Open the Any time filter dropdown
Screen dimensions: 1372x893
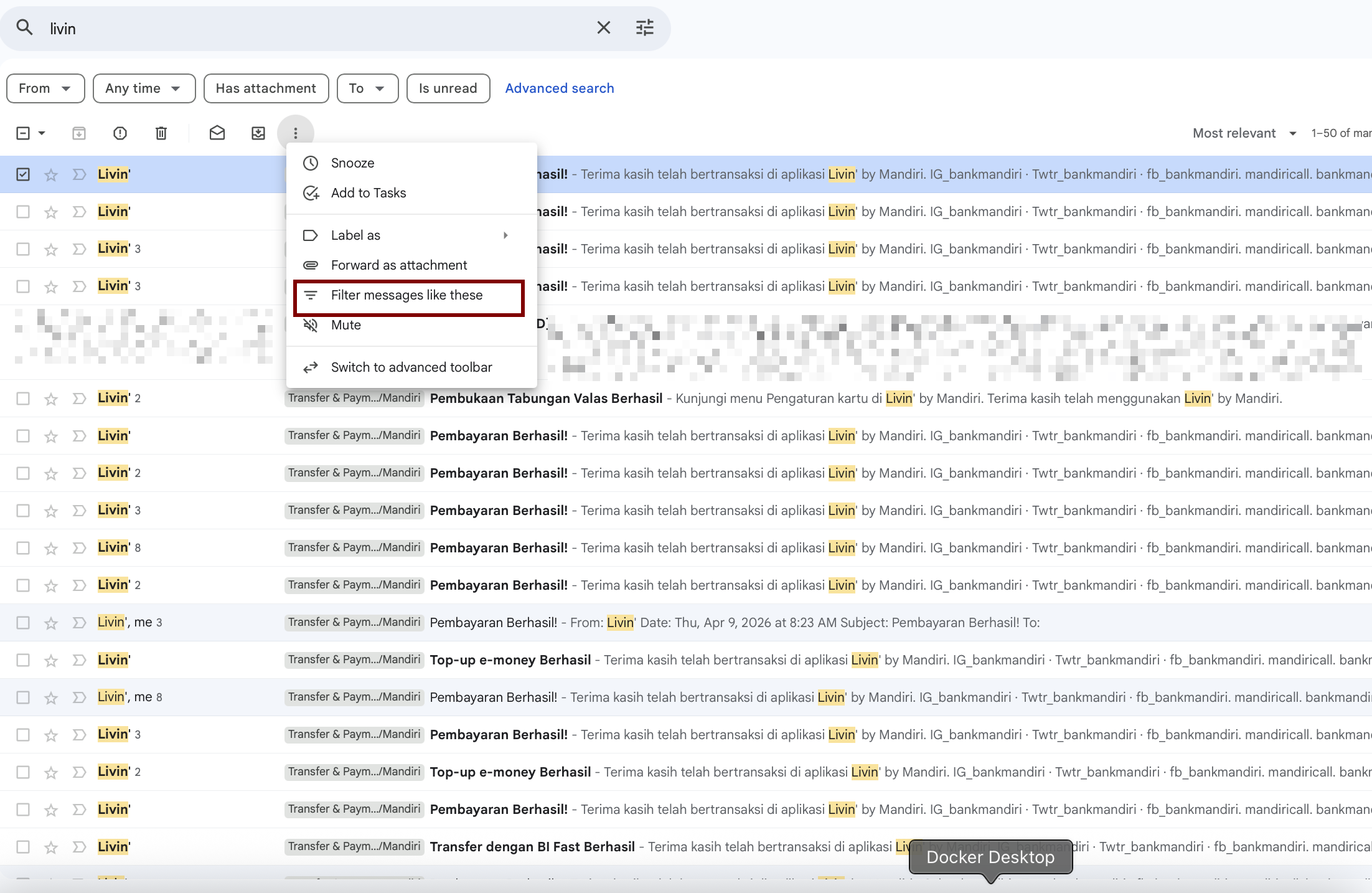click(x=144, y=88)
